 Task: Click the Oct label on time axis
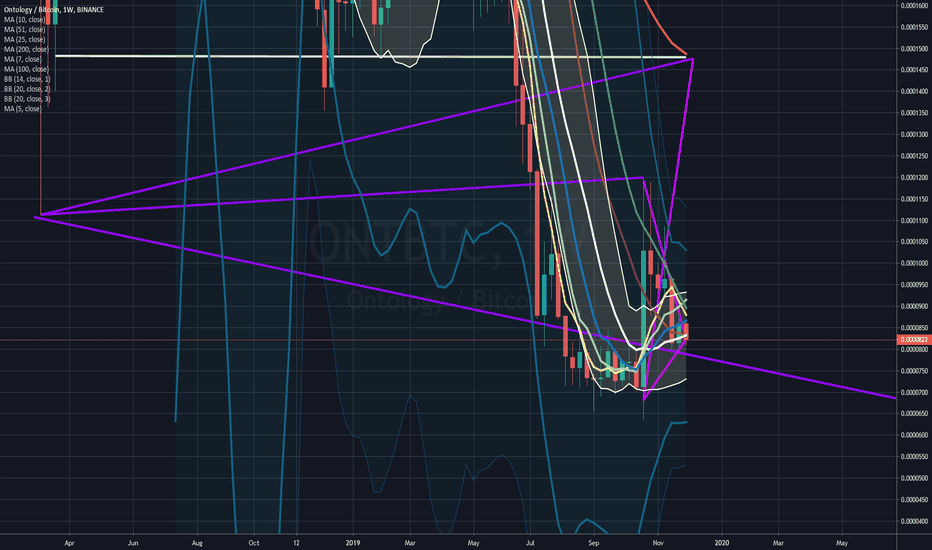[x=254, y=543]
